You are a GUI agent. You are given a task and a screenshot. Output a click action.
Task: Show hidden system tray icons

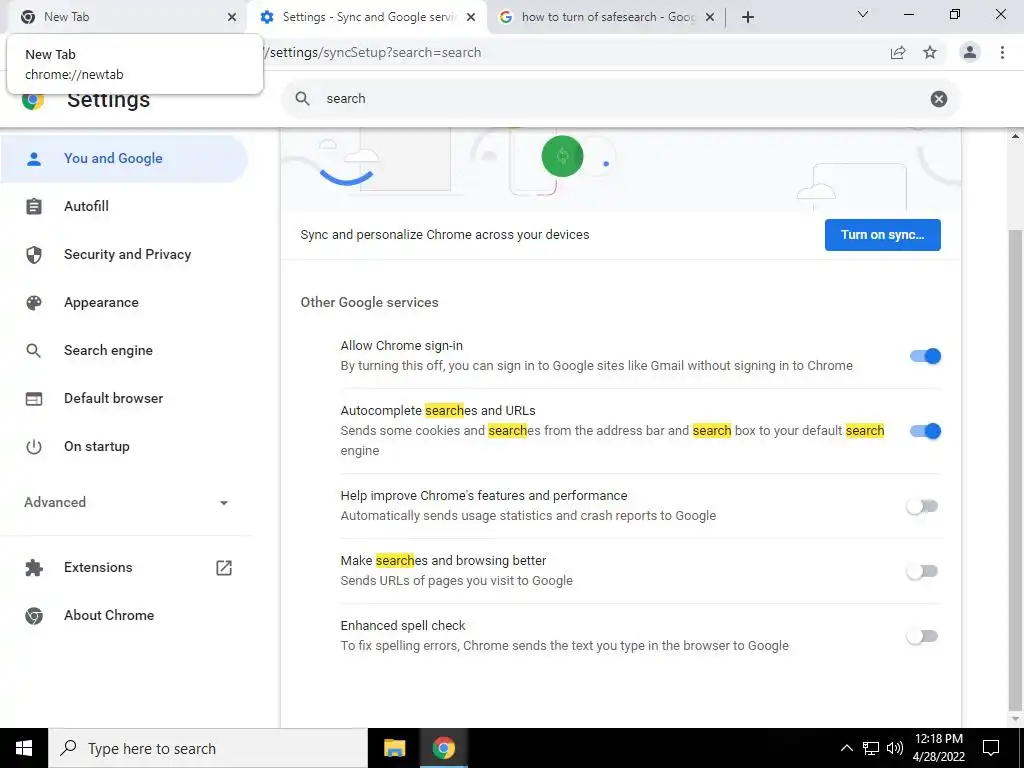(x=846, y=748)
